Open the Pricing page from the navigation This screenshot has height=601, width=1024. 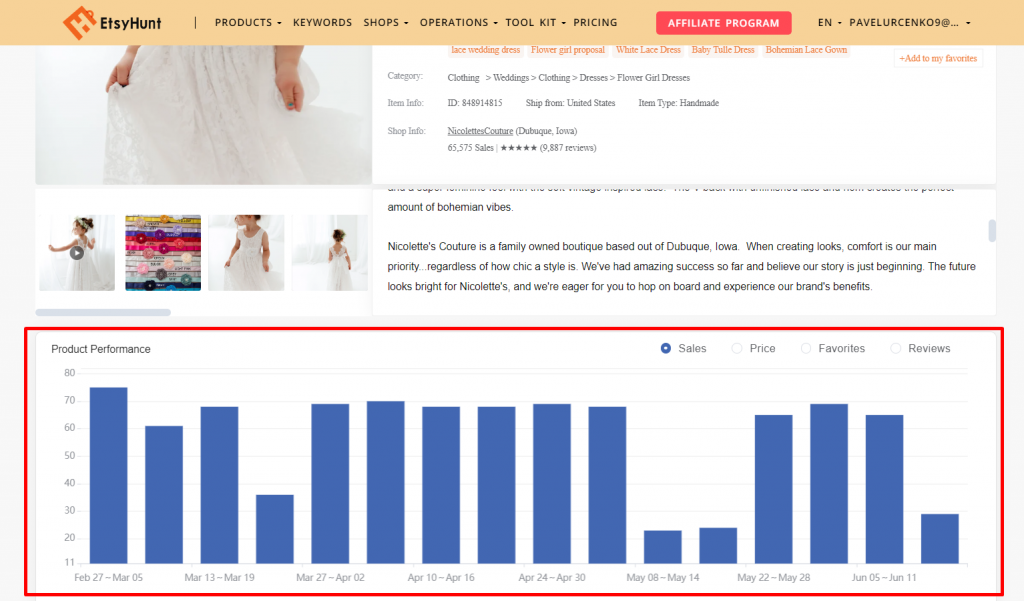[x=595, y=22]
